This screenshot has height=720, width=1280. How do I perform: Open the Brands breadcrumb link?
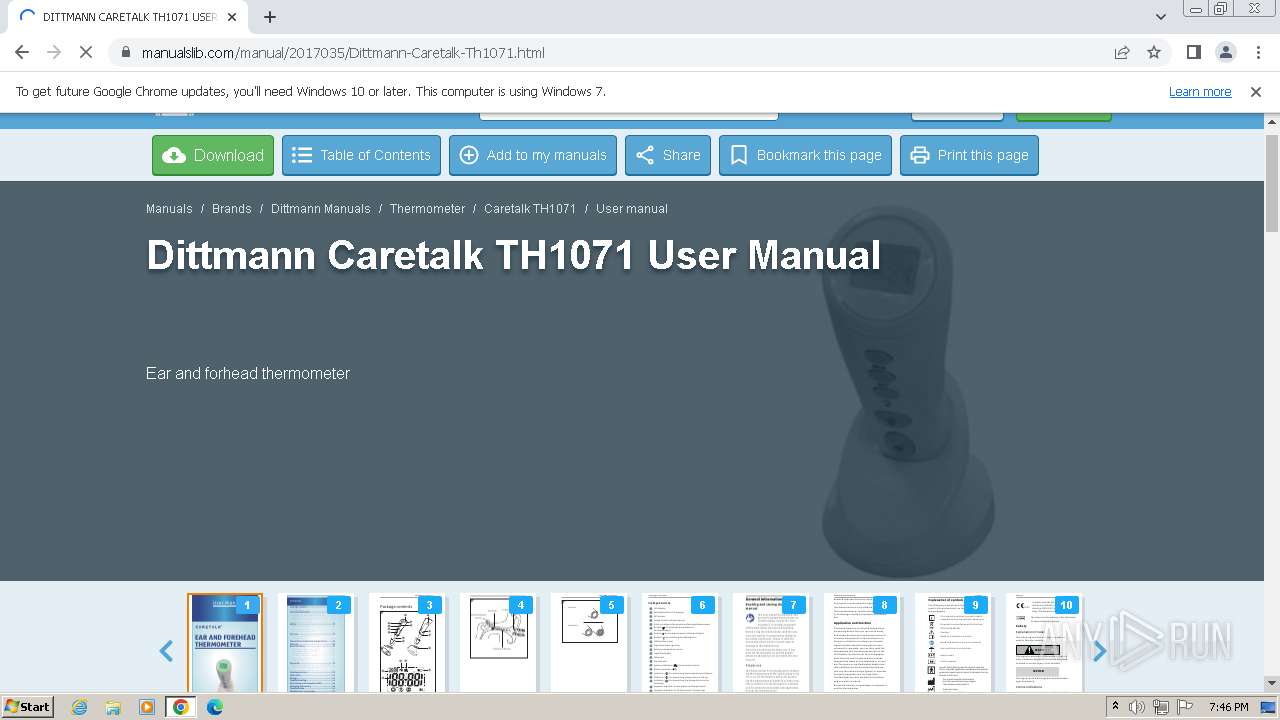coord(232,209)
